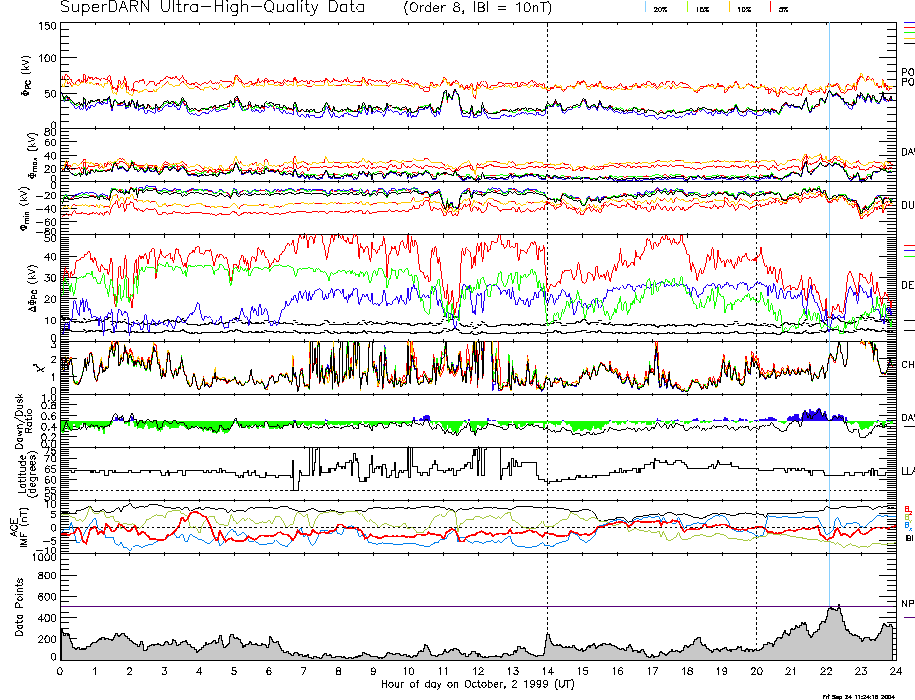Click the "Hour of day" x-axis label

coord(477,684)
